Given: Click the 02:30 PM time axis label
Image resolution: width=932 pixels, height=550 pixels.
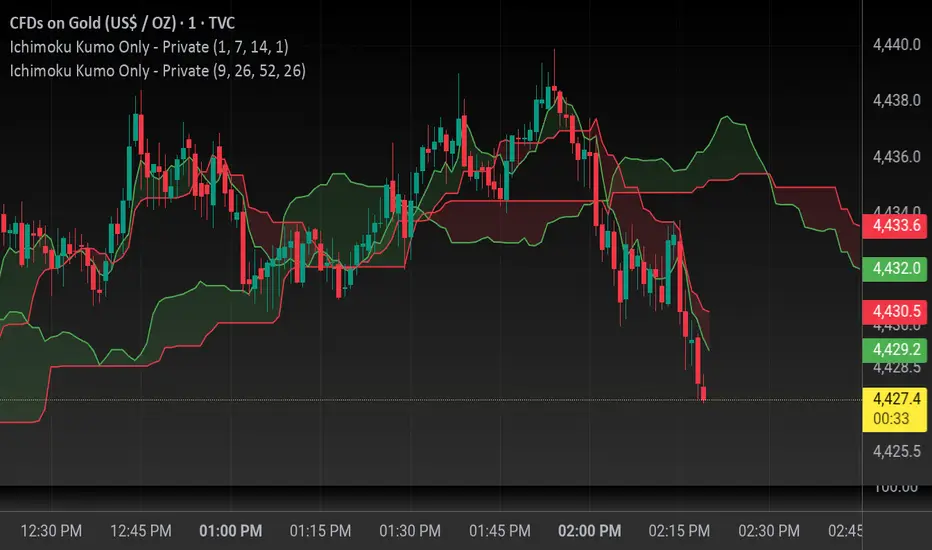Looking at the screenshot, I should tap(769, 531).
